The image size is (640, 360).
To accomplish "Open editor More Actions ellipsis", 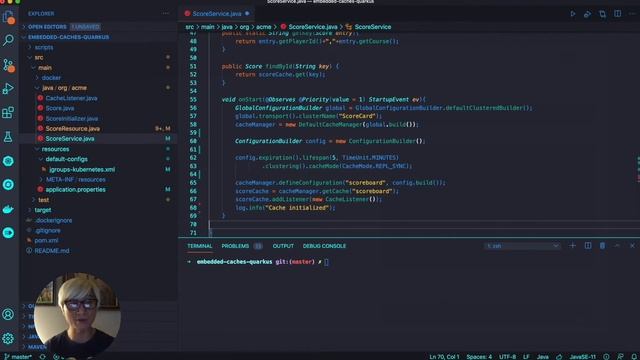I will tap(632, 14).
